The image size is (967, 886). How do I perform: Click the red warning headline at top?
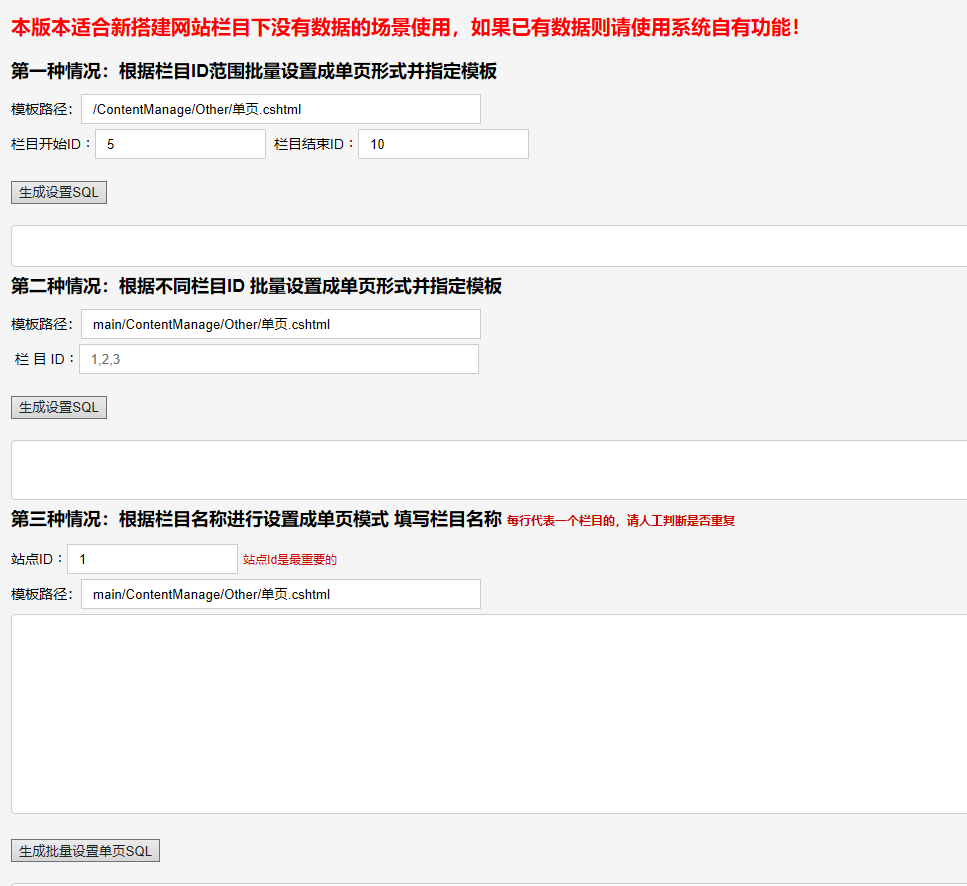[405, 27]
